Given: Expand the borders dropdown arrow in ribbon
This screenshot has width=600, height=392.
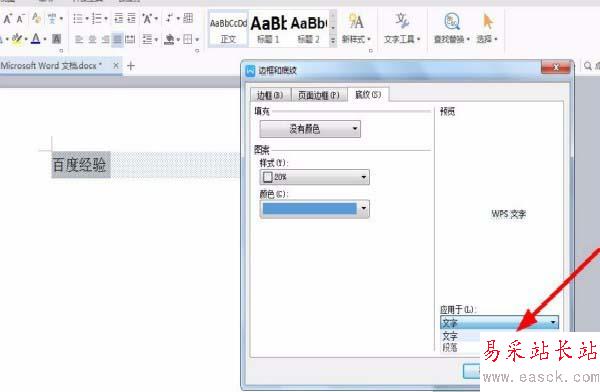Looking at the screenshot, I should pos(197,39).
